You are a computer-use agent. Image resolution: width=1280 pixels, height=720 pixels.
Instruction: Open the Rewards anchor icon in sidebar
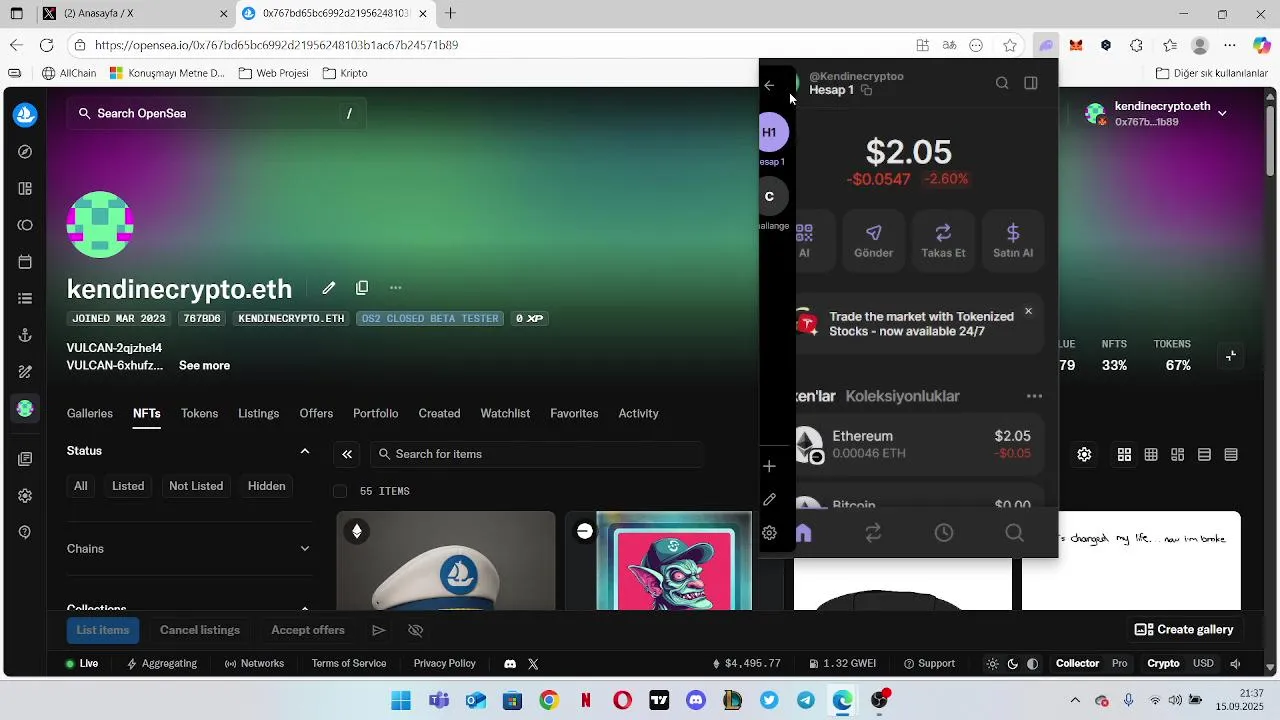[25, 336]
